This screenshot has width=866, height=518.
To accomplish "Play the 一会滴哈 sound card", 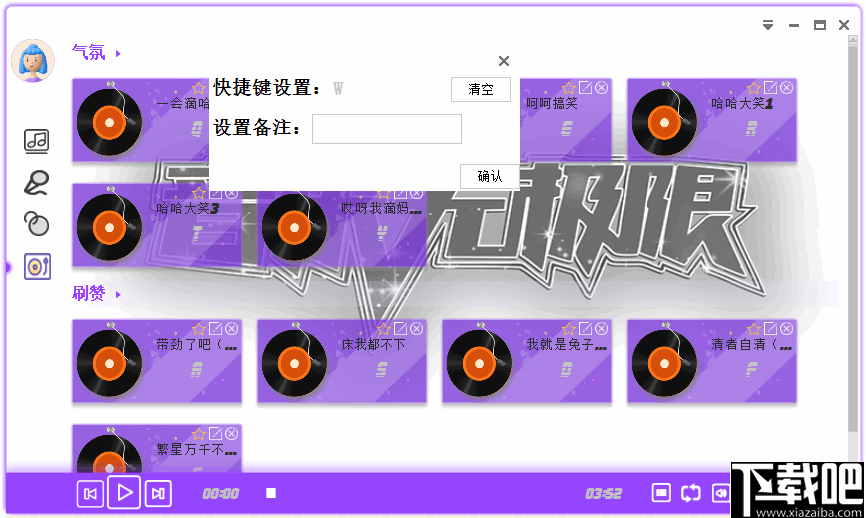I will point(109,122).
